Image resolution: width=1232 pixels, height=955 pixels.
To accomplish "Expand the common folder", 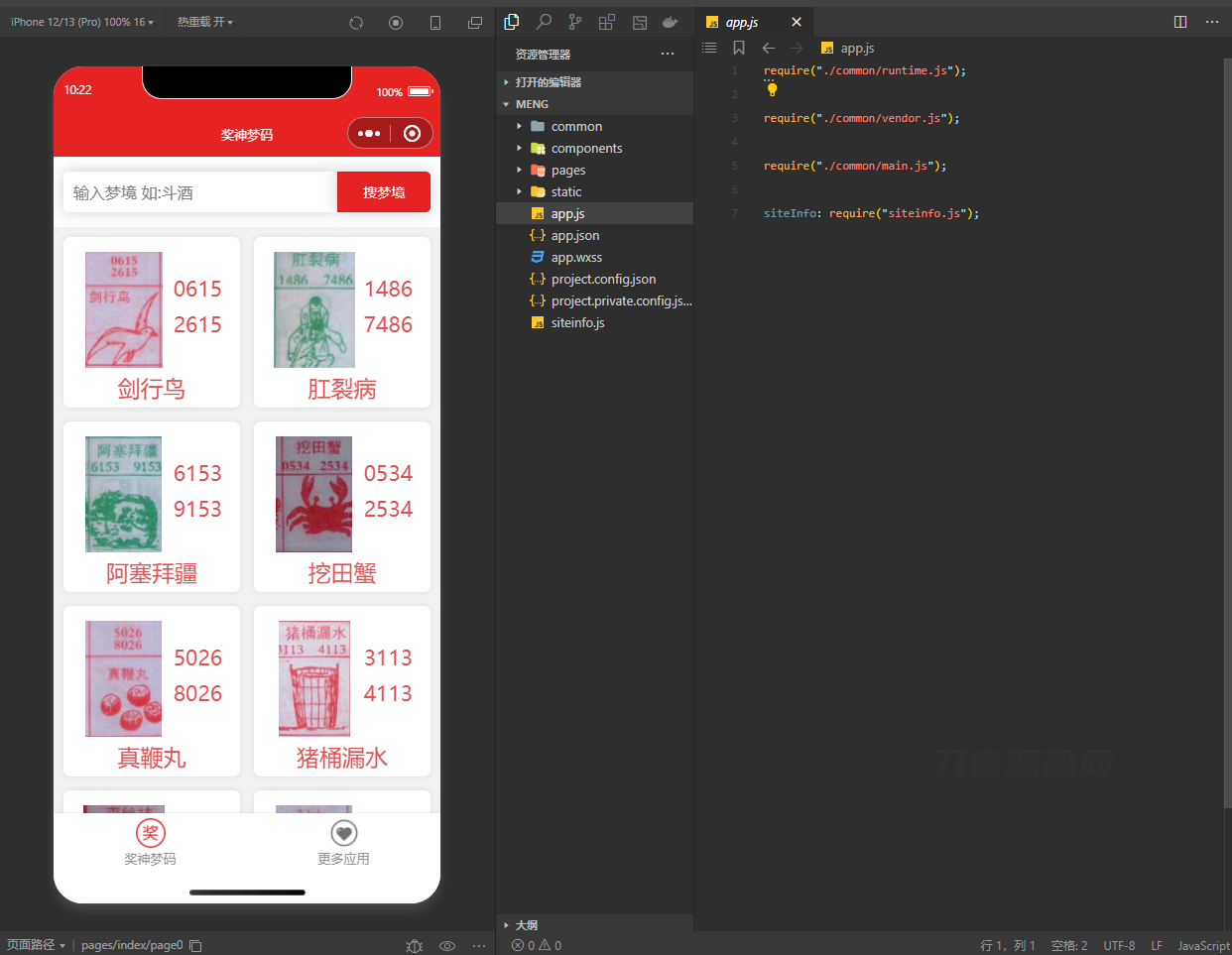I will click(594, 126).
